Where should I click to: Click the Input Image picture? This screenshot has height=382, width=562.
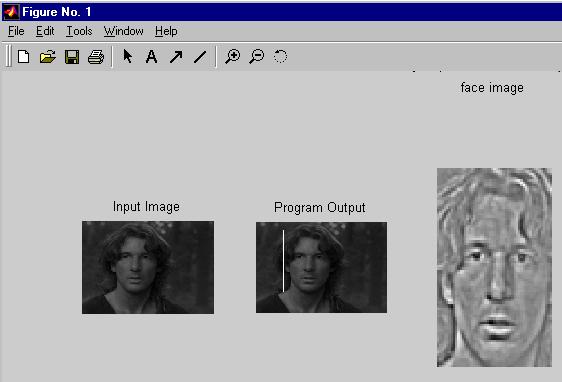[148, 267]
